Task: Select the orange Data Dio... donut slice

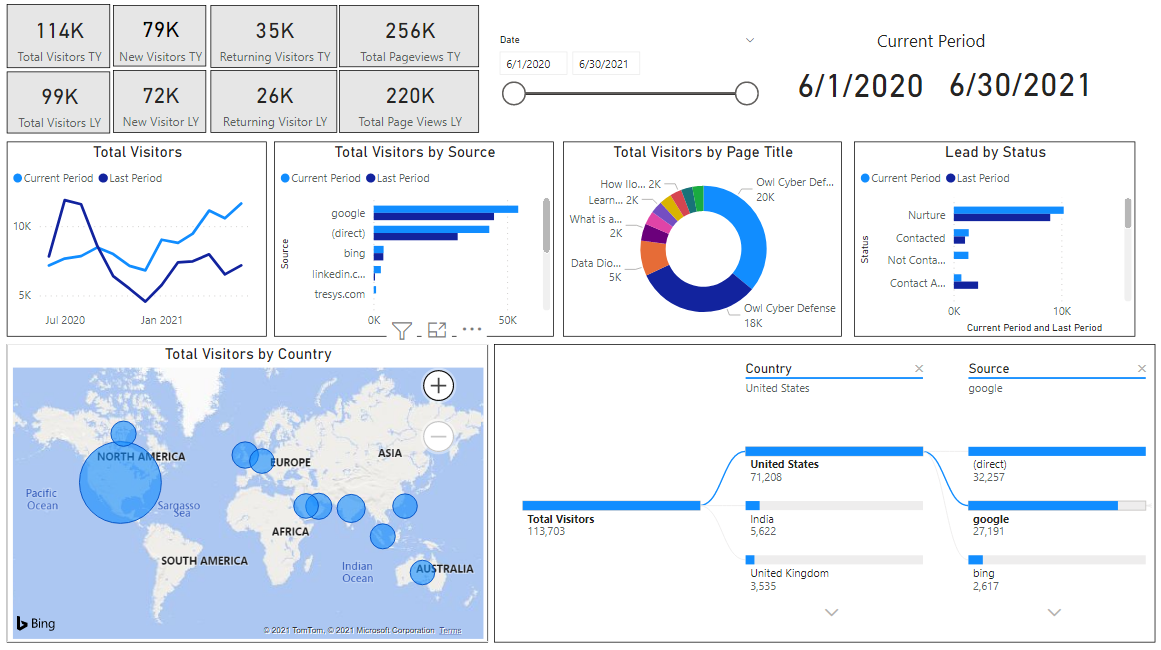Action: 653,257
